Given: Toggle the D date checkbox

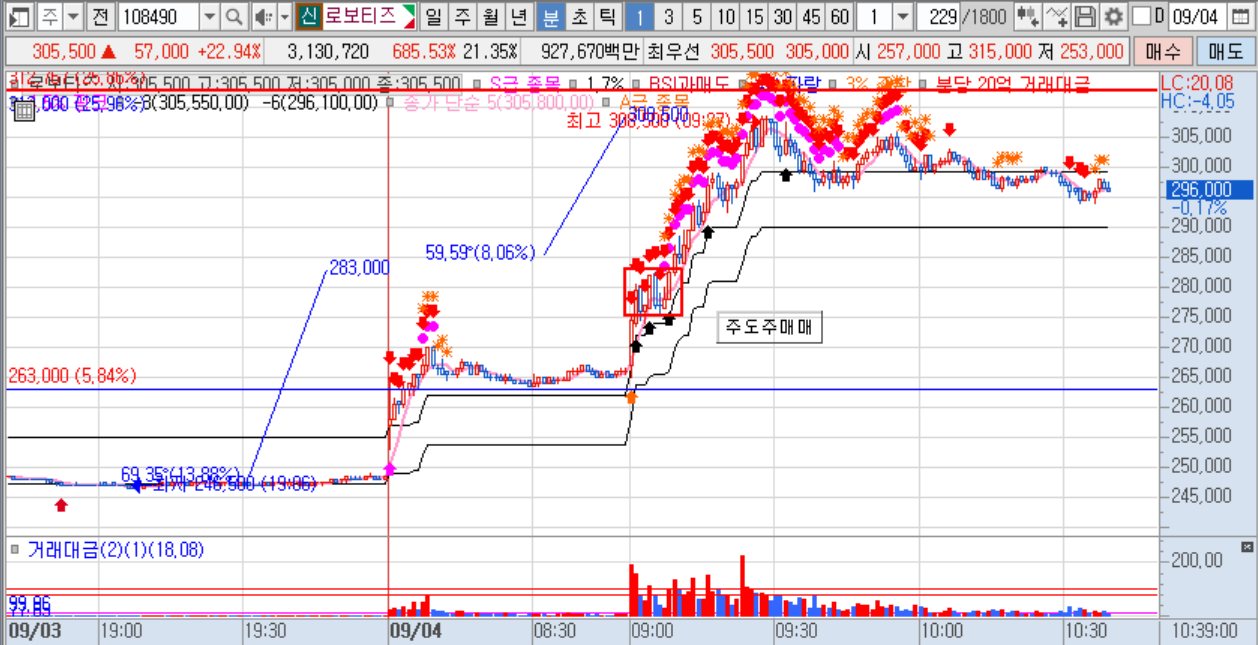Looking at the screenshot, I should point(1141,16).
